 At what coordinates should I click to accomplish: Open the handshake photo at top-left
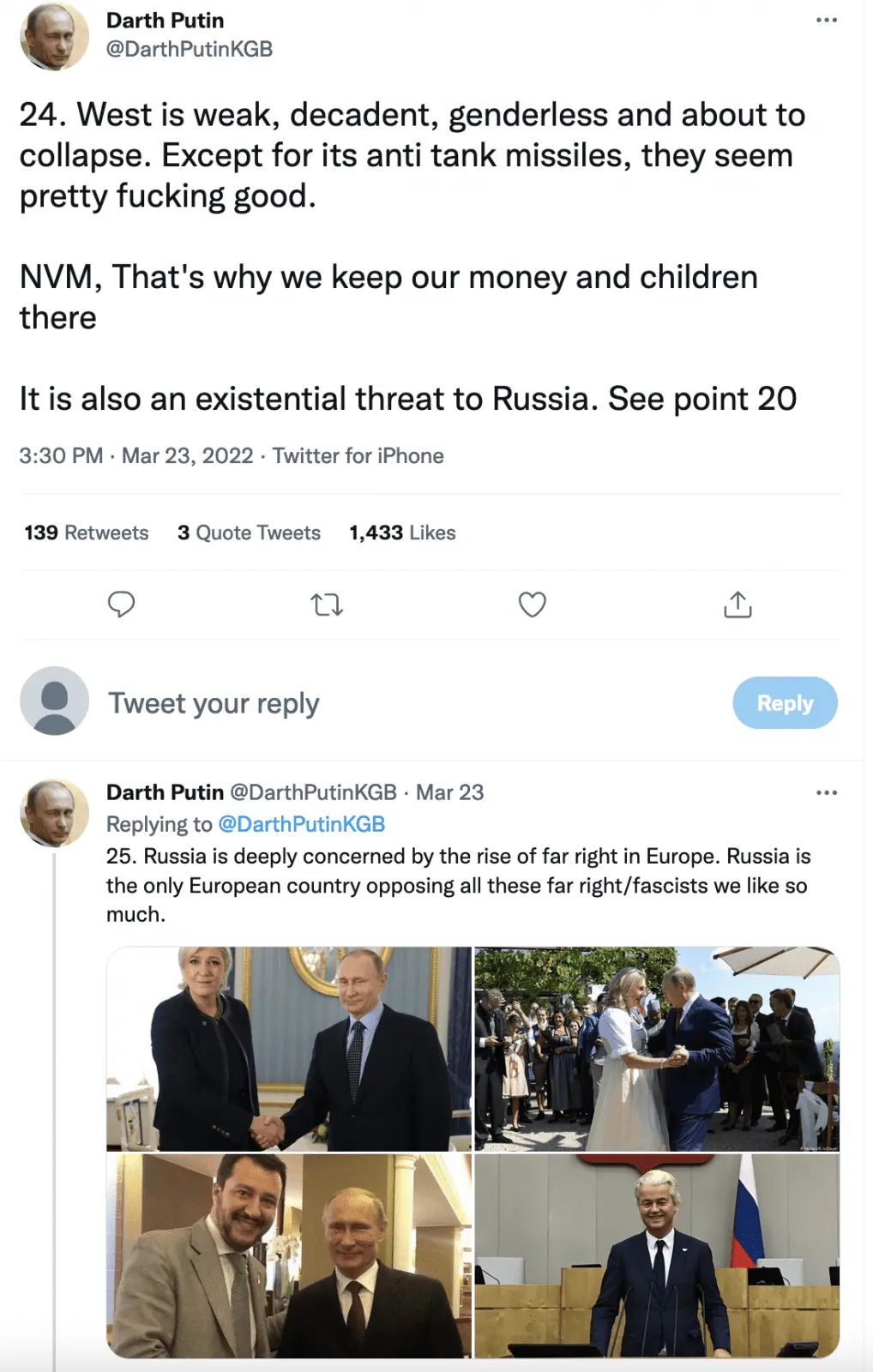coord(289,1048)
